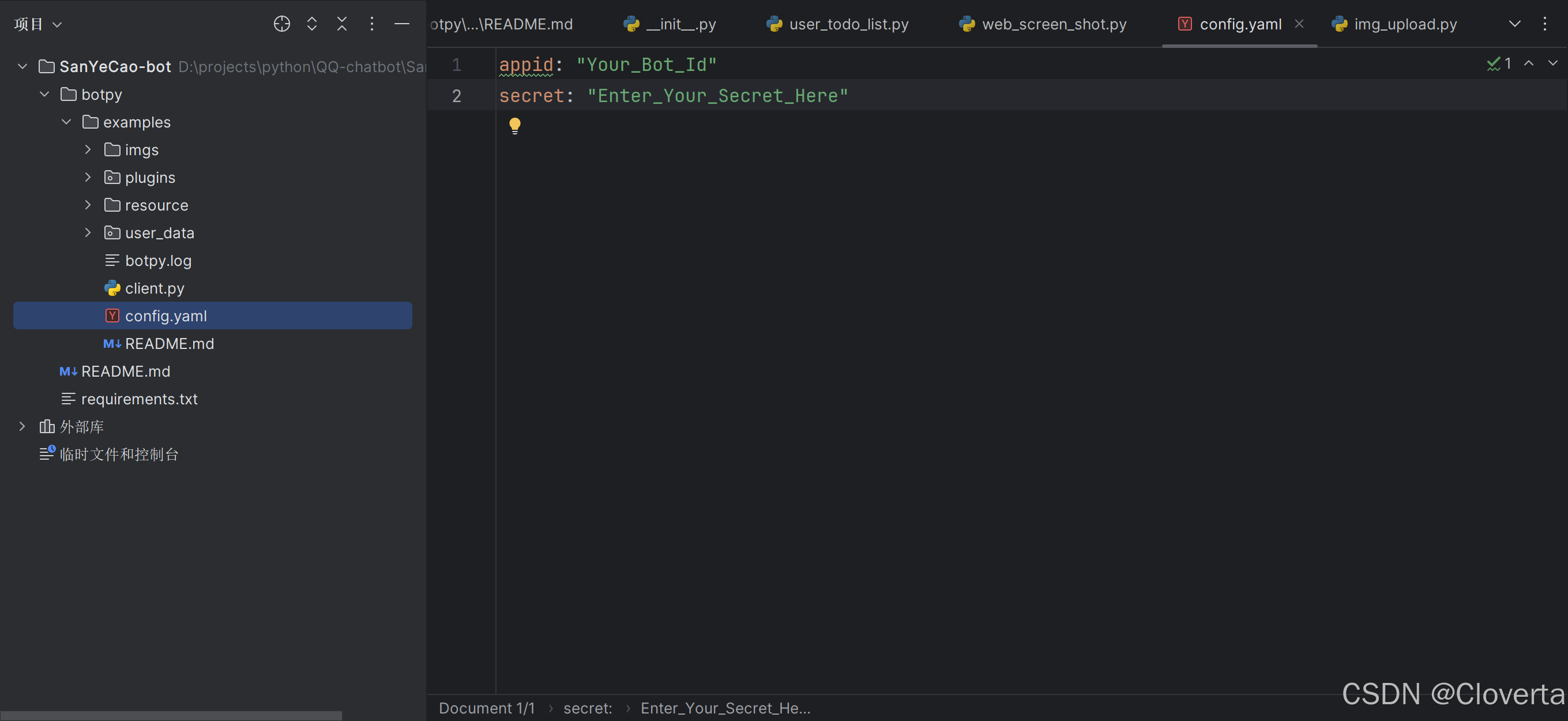Viewport: 1568px width, 721px height.
Task: Click the yellow lightbulb intention icon
Action: [x=514, y=125]
